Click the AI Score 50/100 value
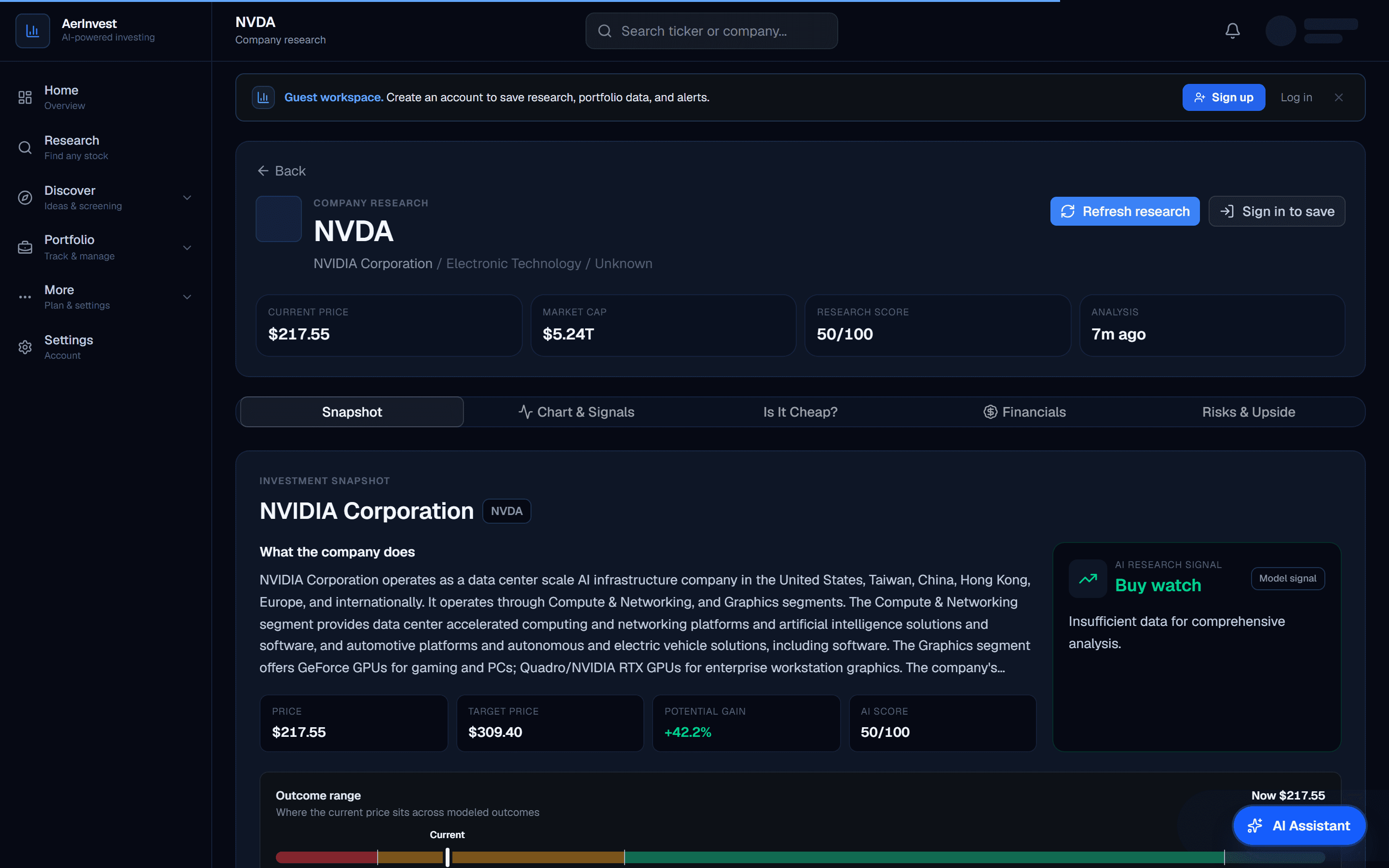Viewport: 1389px width, 868px height. click(885, 732)
